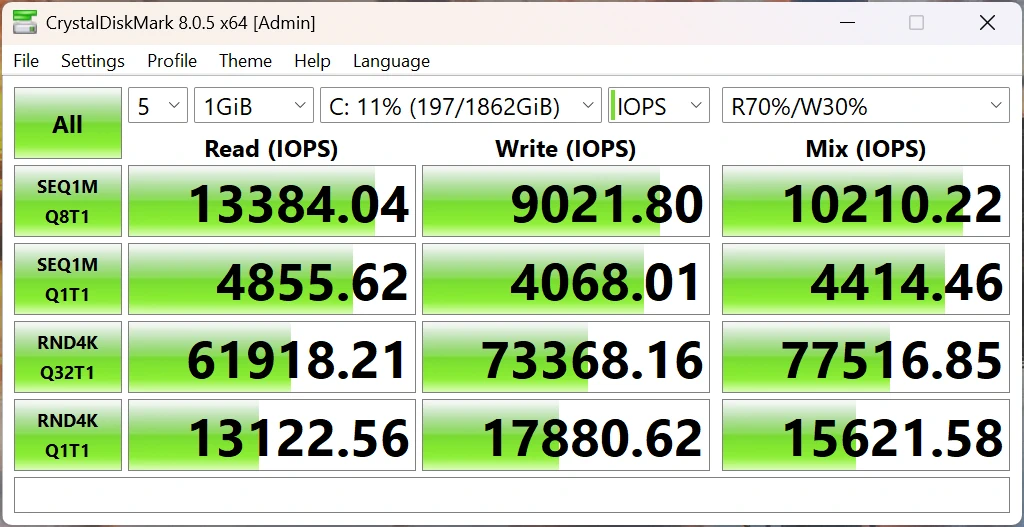The height and width of the screenshot is (527, 1024).
Task: Open the IOPS unit dropdown
Action: [659, 105]
